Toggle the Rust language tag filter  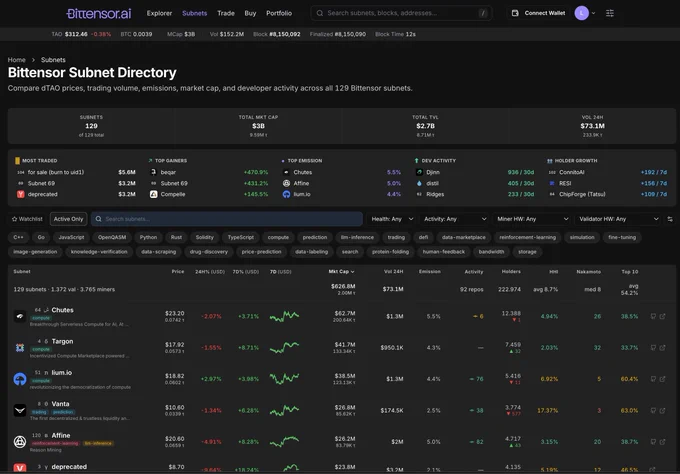coord(176,237)
